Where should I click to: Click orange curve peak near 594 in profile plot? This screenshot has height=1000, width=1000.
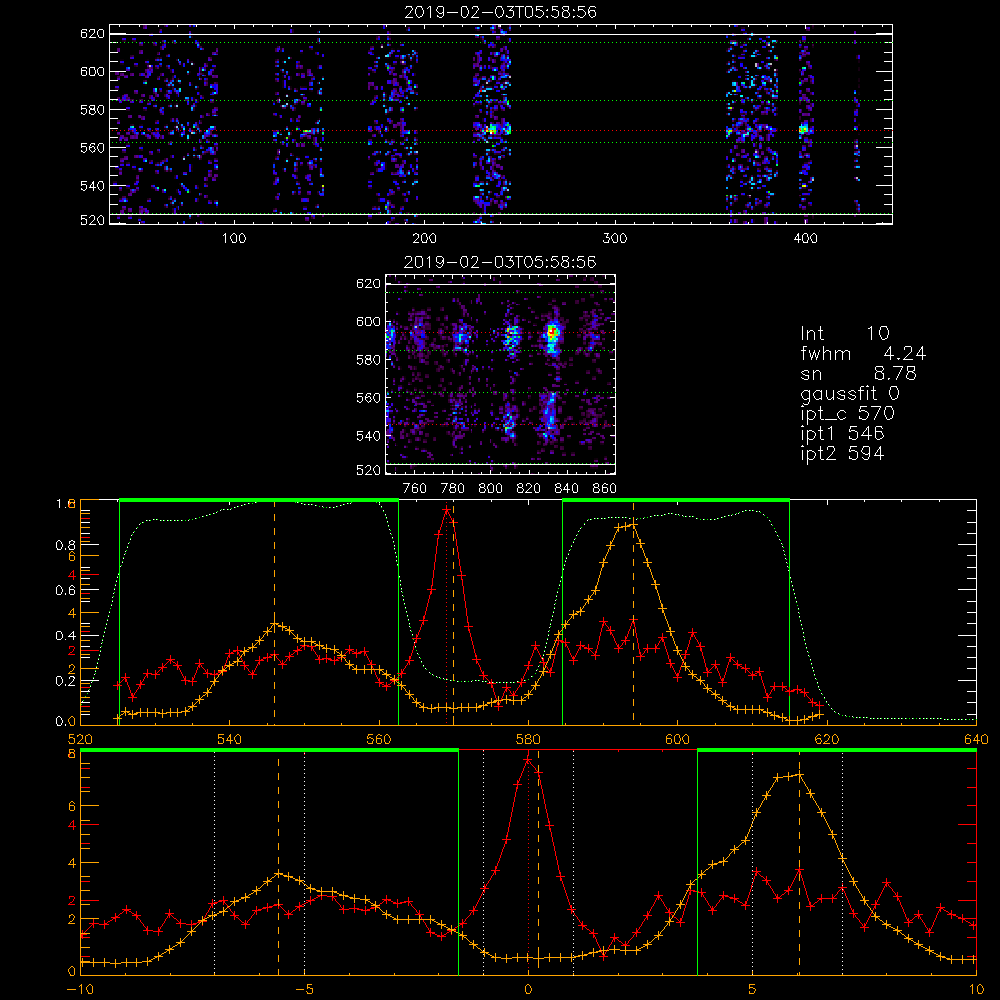pyautogui.click(x=633, y=525)
